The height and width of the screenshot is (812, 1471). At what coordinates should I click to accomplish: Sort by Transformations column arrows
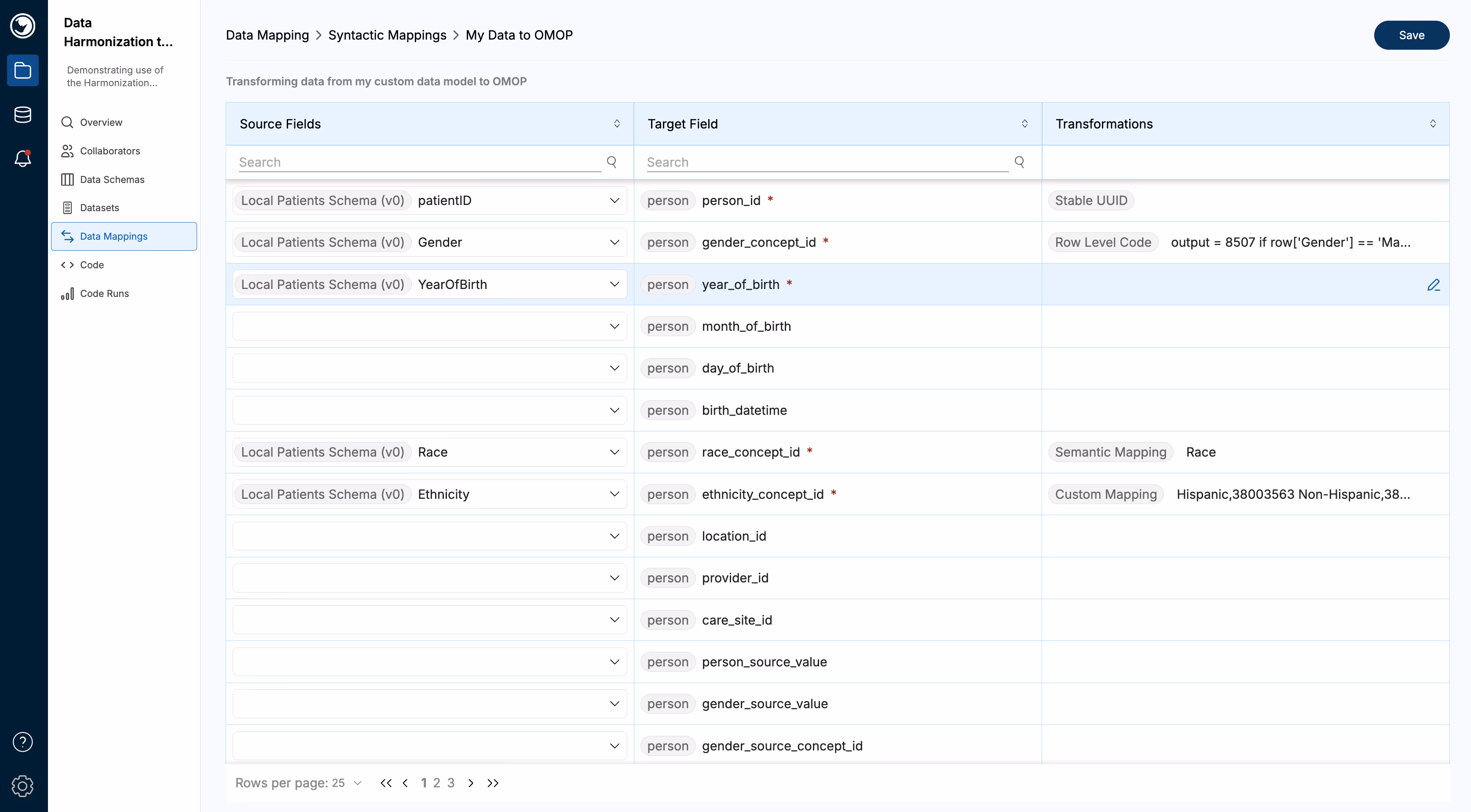coord(1433,123)
